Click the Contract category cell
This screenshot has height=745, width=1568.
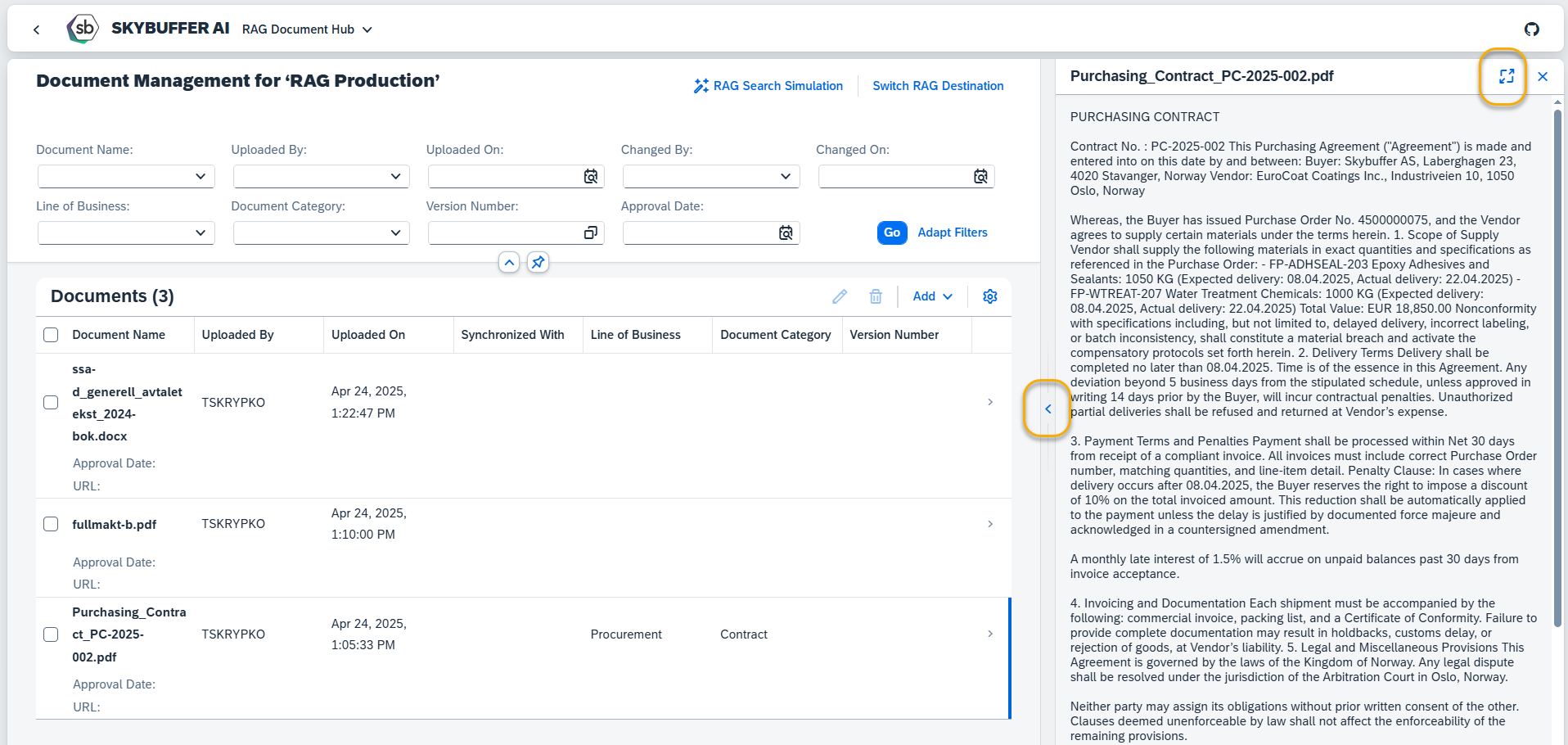(x=744, y=634)
